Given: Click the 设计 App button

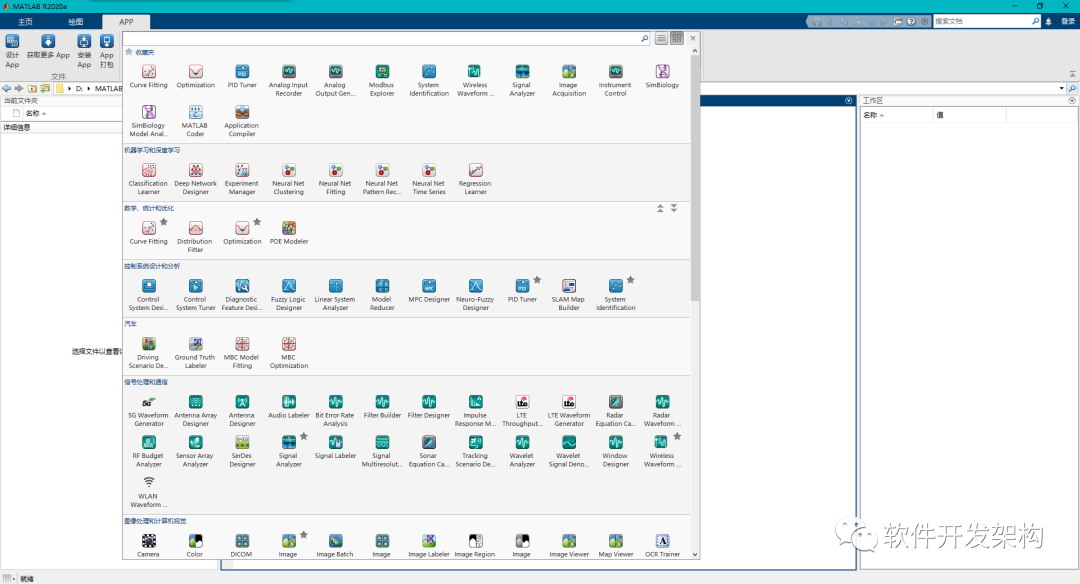Looking at the screenshot, I should pos(12,52).
